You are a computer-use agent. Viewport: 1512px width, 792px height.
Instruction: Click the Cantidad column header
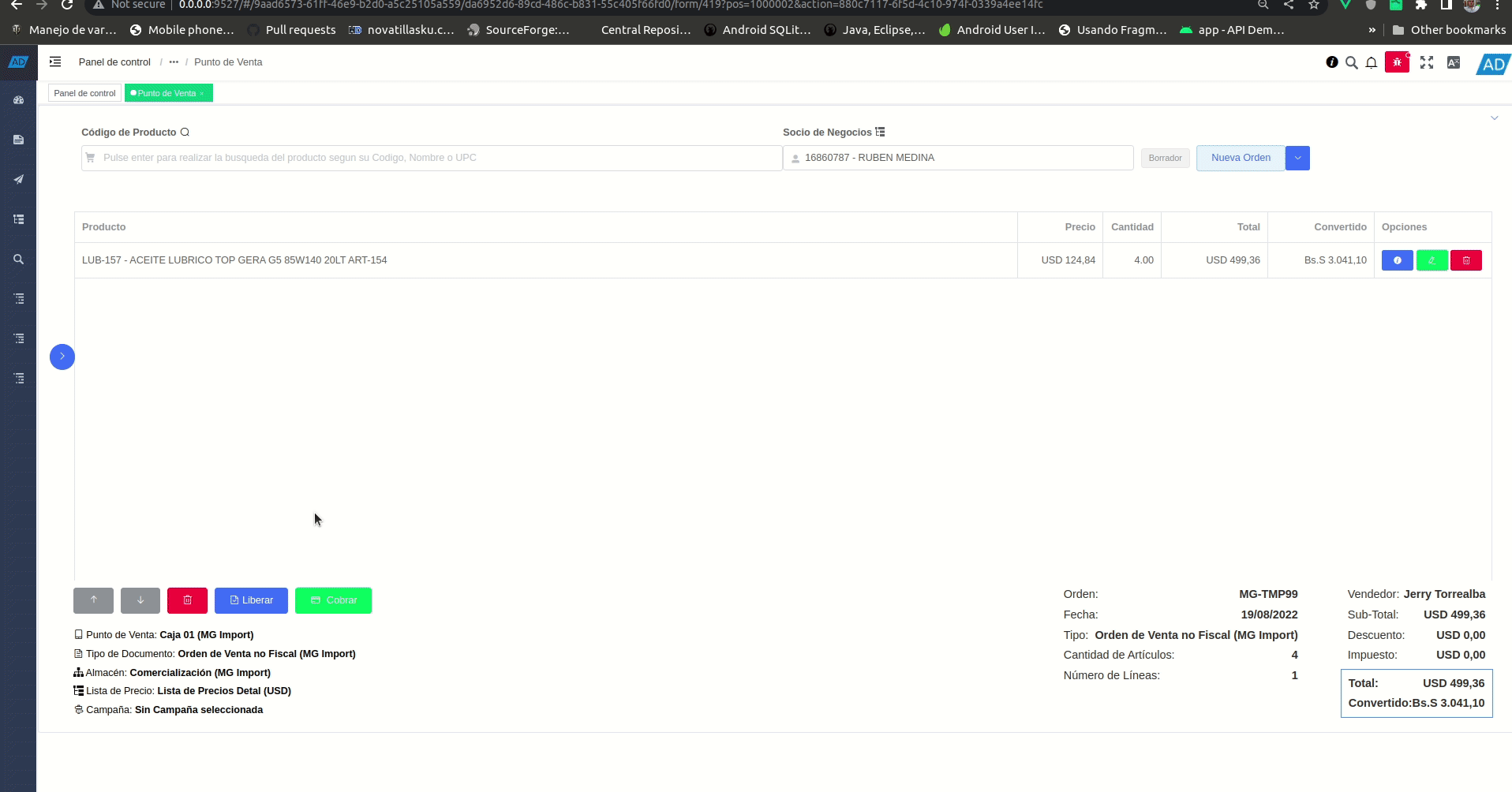point(1132,227)
